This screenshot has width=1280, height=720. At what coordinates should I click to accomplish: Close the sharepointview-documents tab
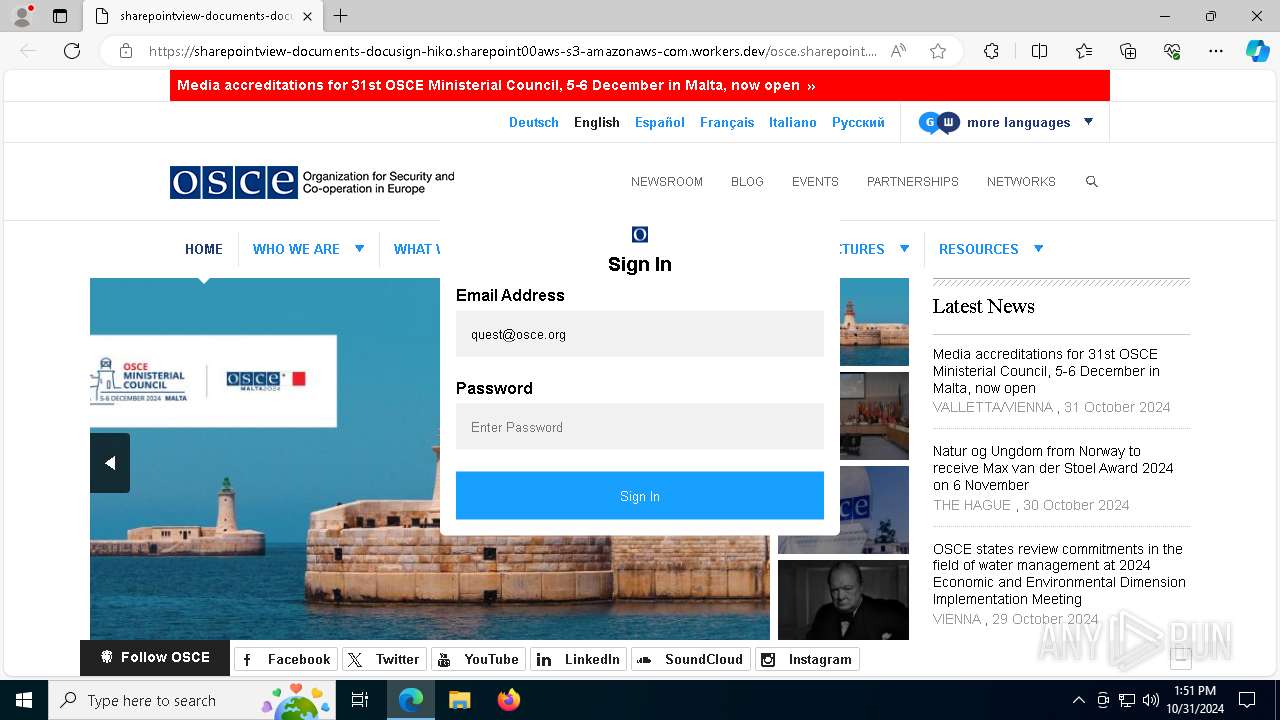tap(307, 16)
